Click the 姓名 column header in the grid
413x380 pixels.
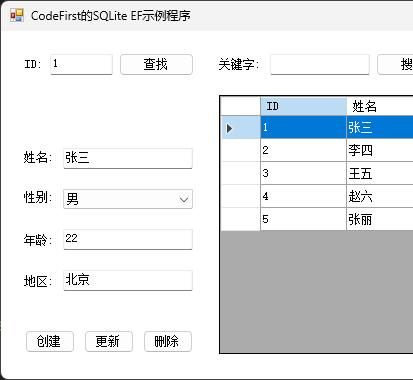[x=380, y=106]
